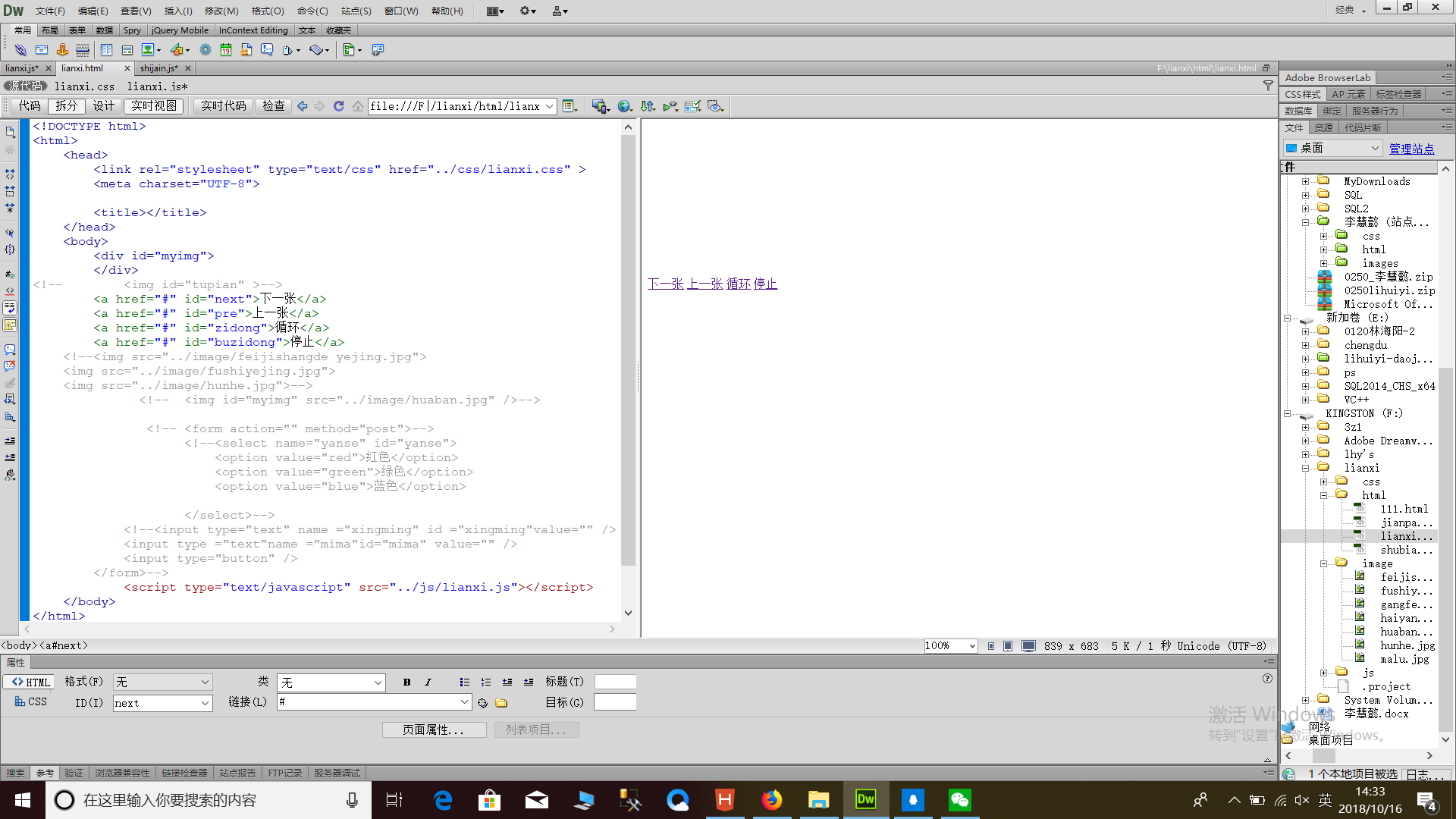Viewport: 1456px width, 819px height.
Task: Open the lianxi.css related file
Action: pyautogui.click(x=84, y=86)
